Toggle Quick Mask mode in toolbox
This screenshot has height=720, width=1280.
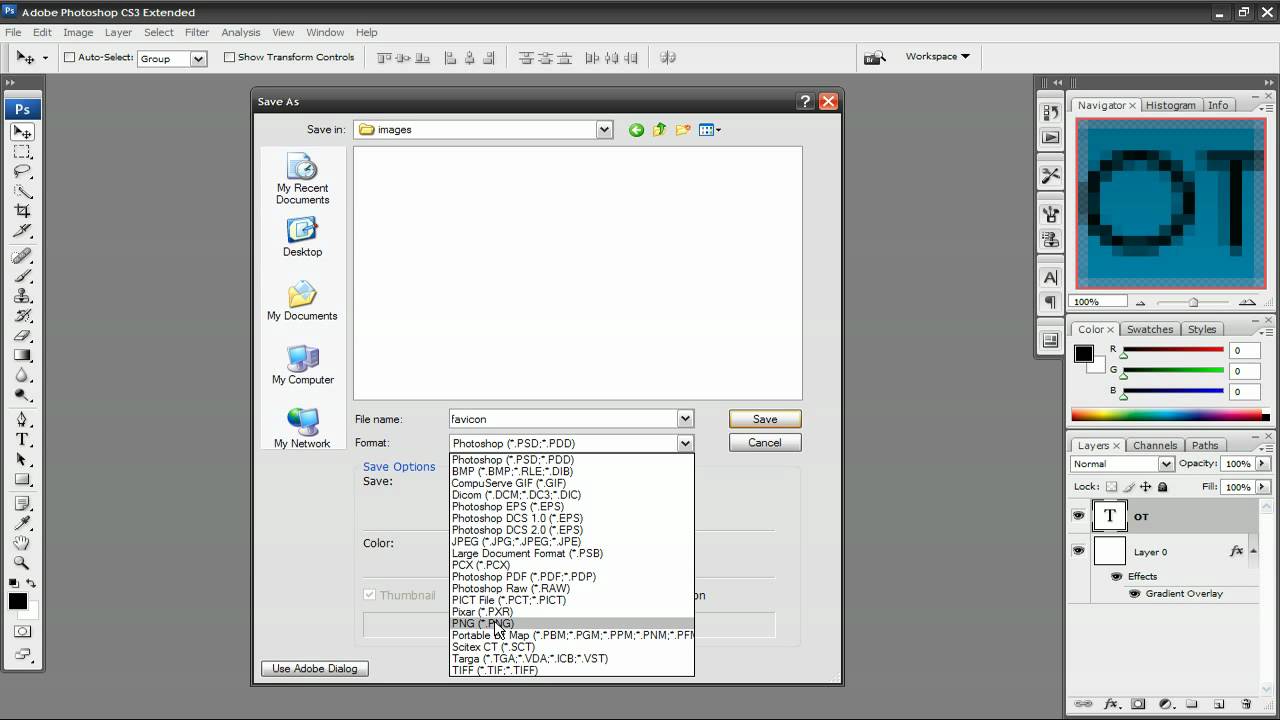22,632
